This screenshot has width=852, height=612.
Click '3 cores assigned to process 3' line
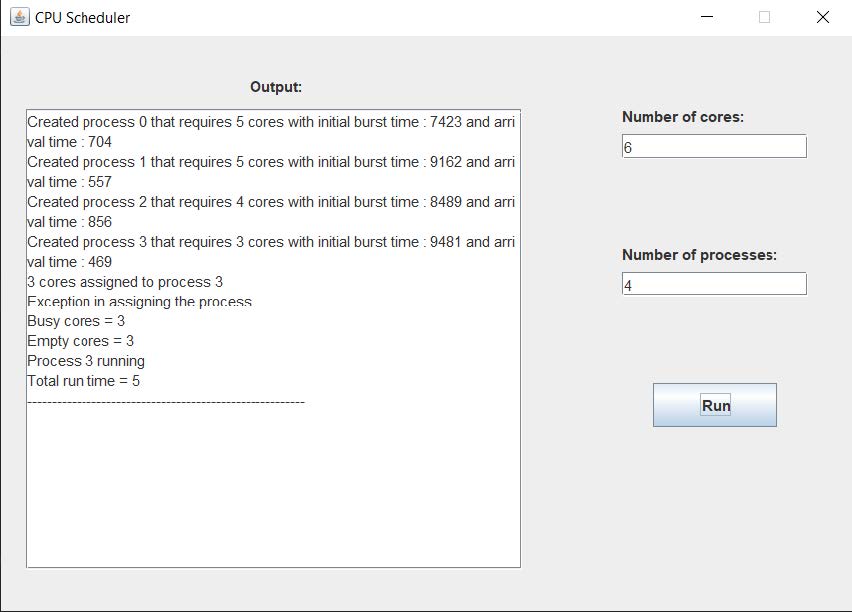click(125, 282)
